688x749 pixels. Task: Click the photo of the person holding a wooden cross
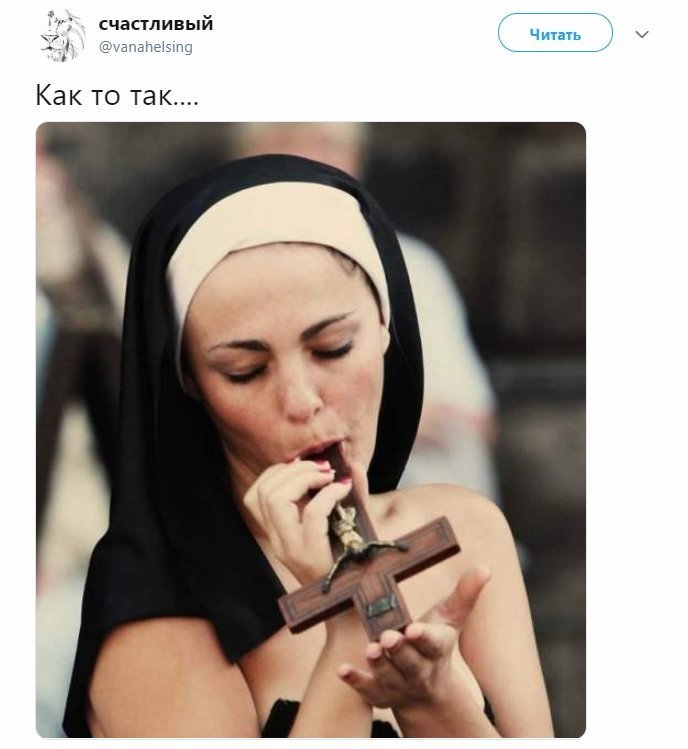pos(311,429)
